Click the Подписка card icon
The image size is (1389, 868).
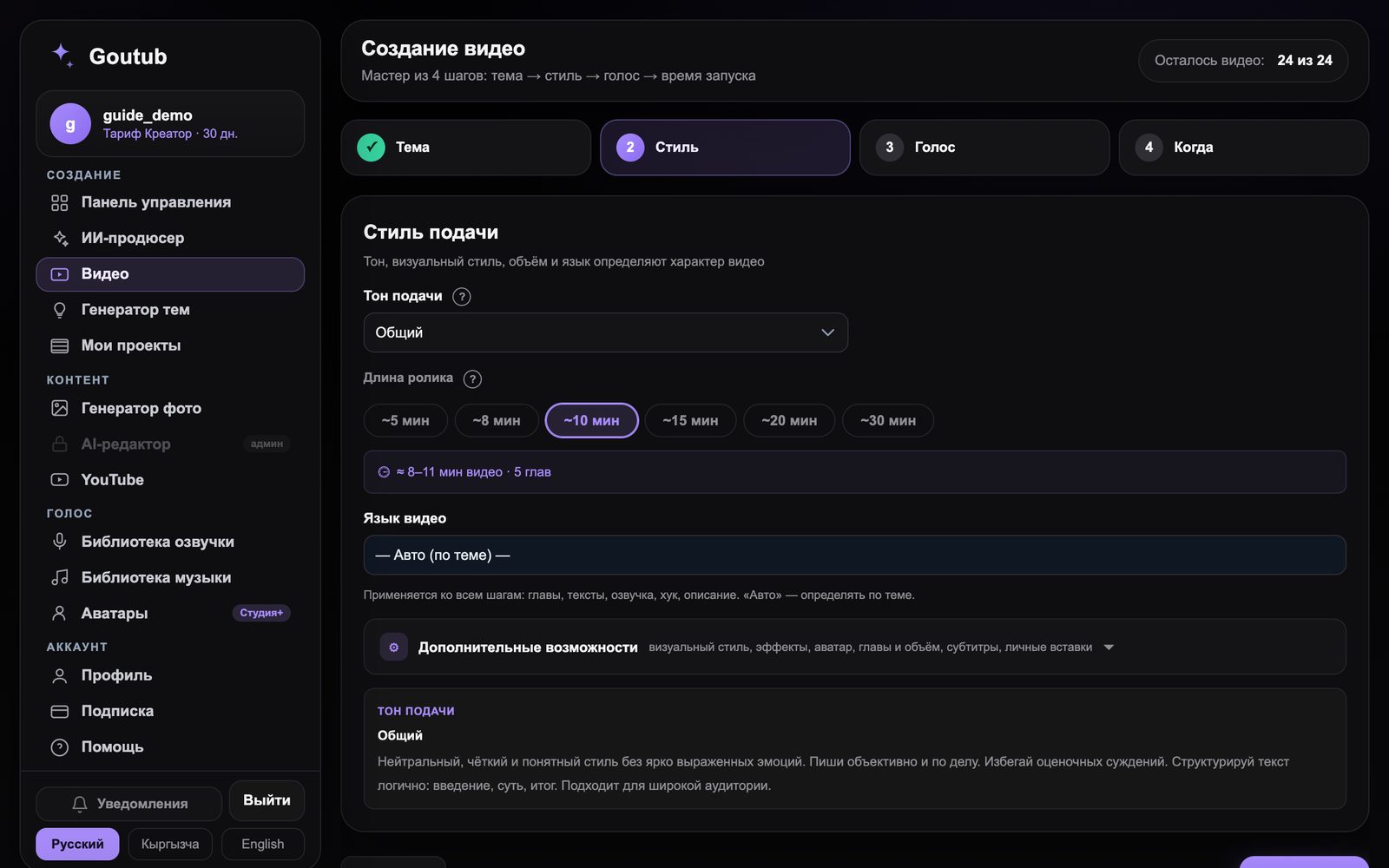(x=59, y=711)
